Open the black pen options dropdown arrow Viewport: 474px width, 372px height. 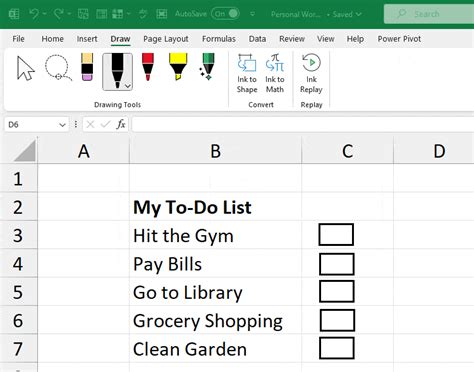coord(128,86)
